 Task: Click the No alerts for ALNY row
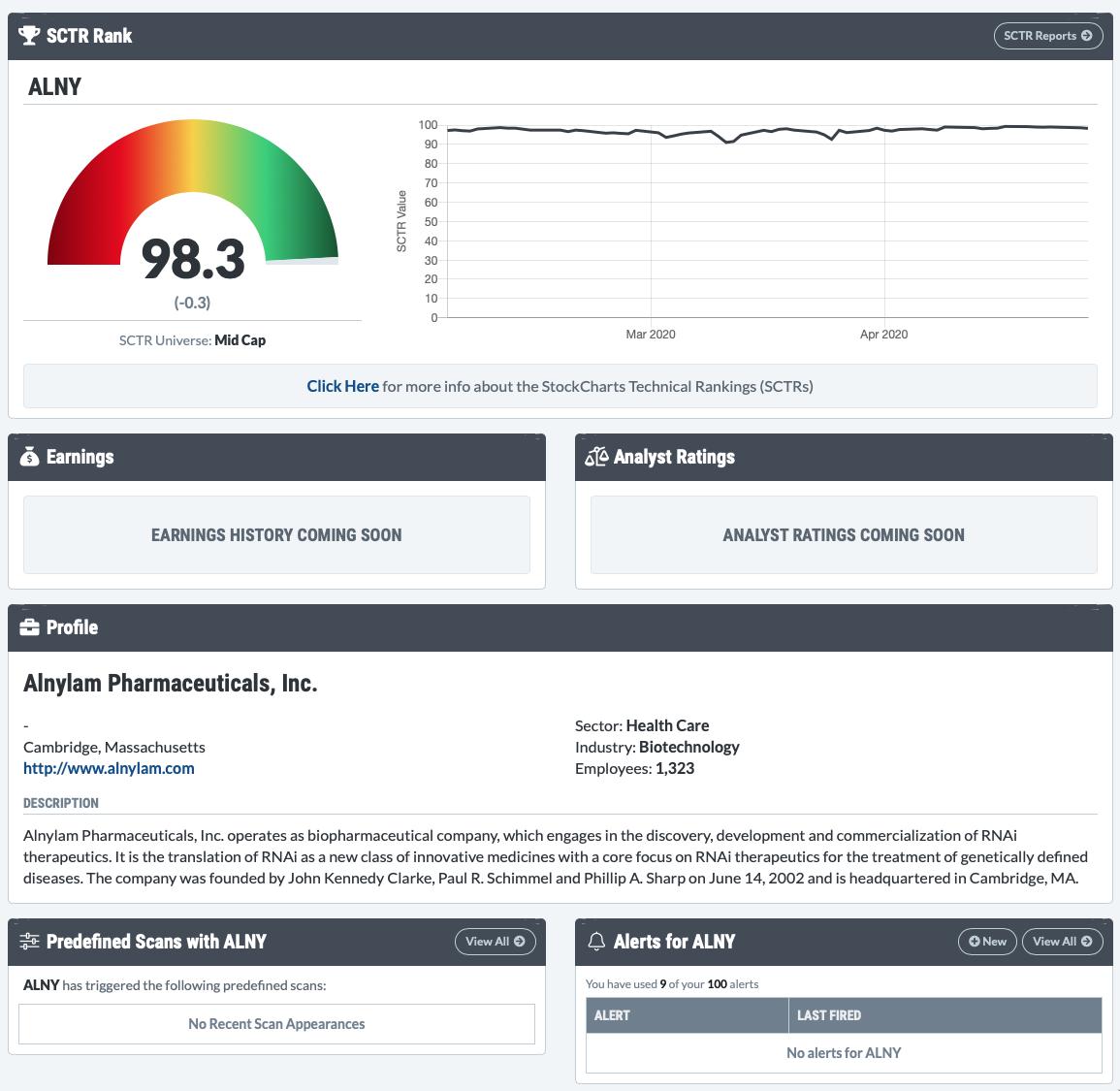tap(844, 1052)
